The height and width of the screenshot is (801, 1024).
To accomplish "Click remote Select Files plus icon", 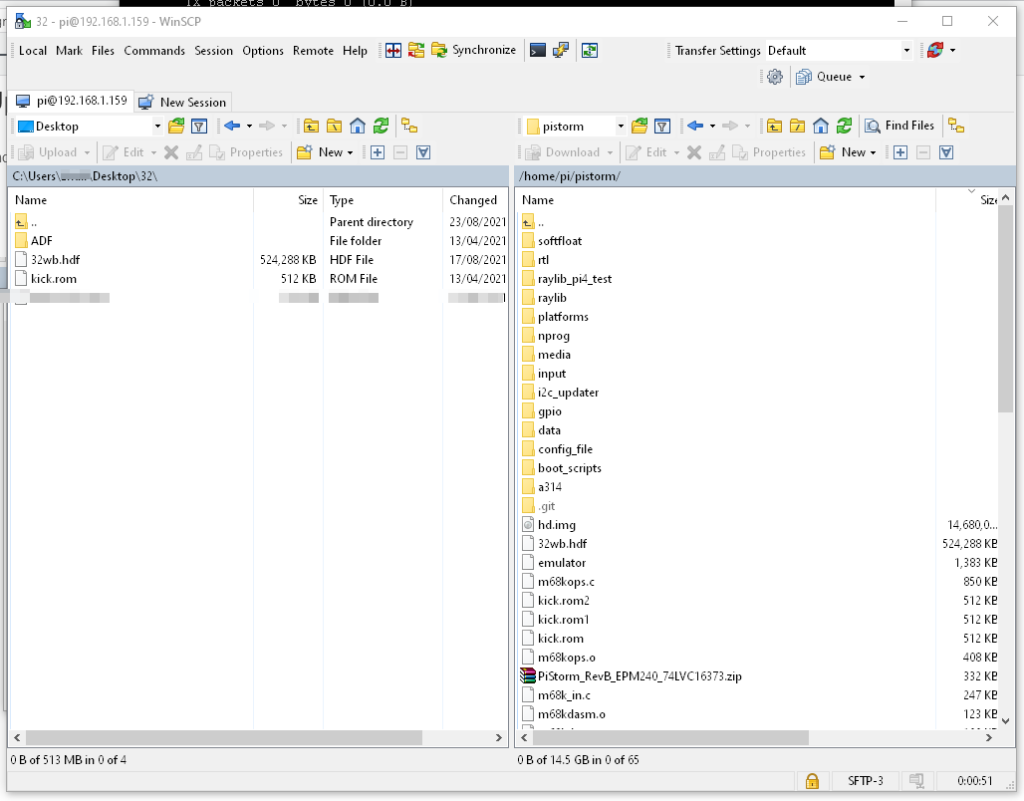I will click(900, 152).
